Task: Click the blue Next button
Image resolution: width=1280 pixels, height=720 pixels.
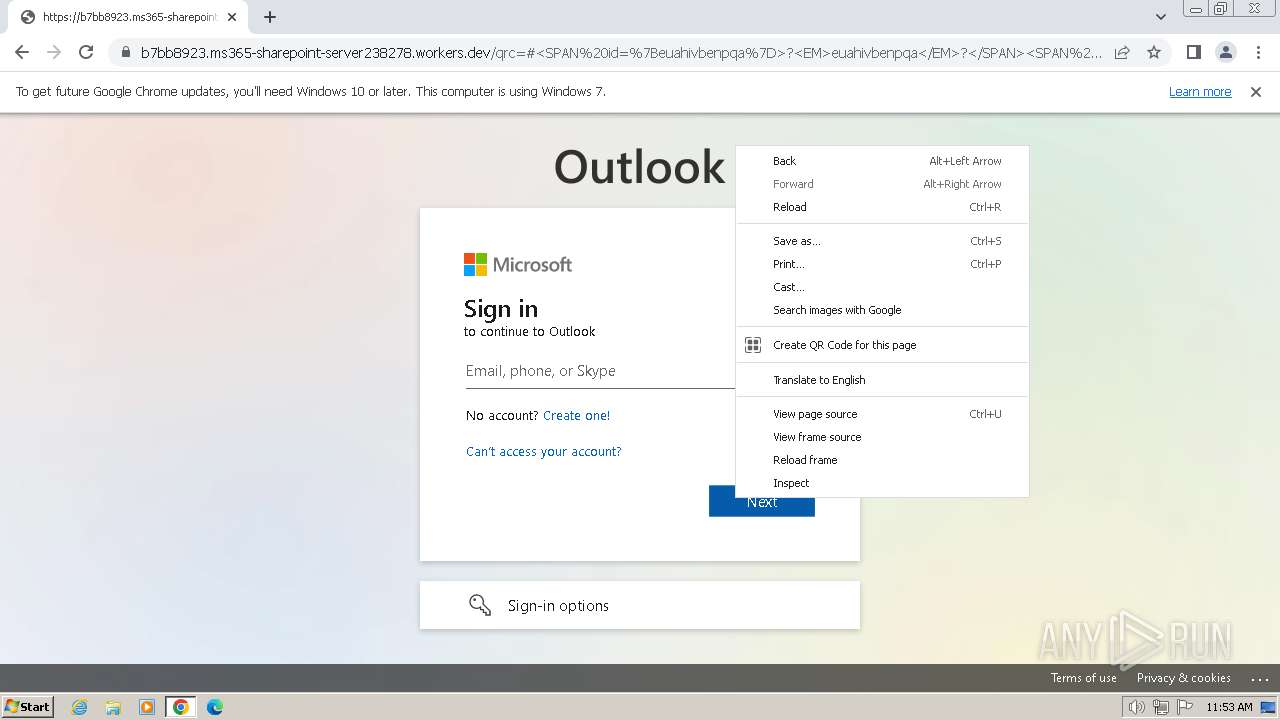Action: [x=762, y=502]
